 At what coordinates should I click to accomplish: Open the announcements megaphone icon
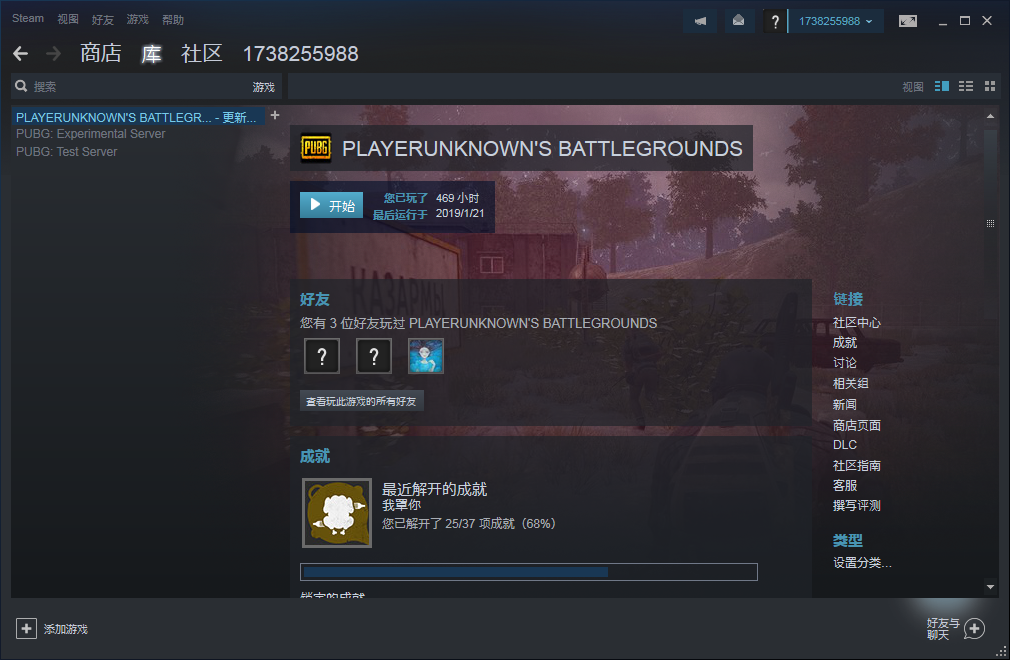pos(700,21)
